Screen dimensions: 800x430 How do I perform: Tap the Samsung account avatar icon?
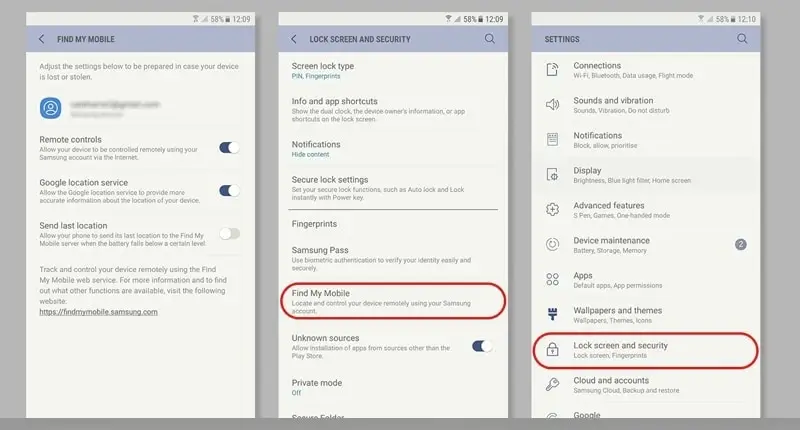(51, 108)
